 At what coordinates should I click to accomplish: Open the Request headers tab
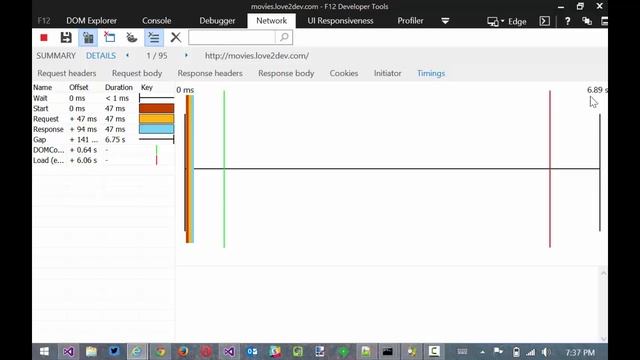(x=67, y=73)
